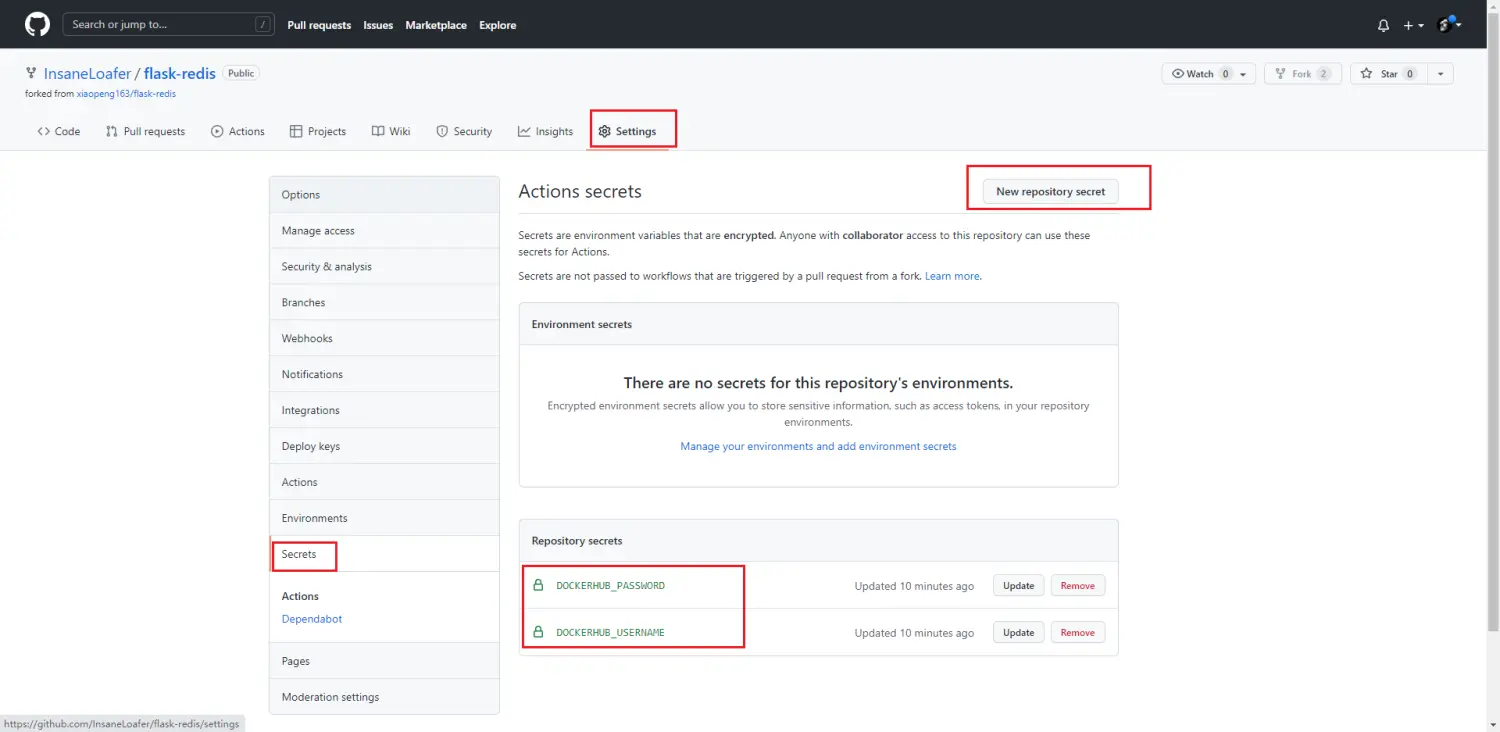The image size is (1500, 732).
Task: Expand the Watch dropdown
Action: (1208, 74)
